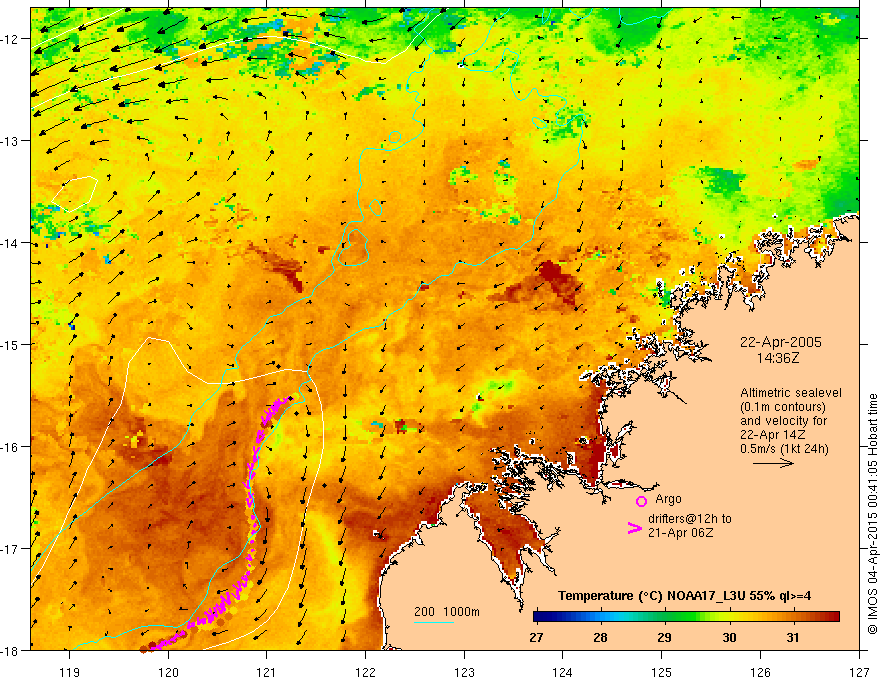880x680 pixels.
Task: Click latitude axis label -17
Action: click(11, 549)
